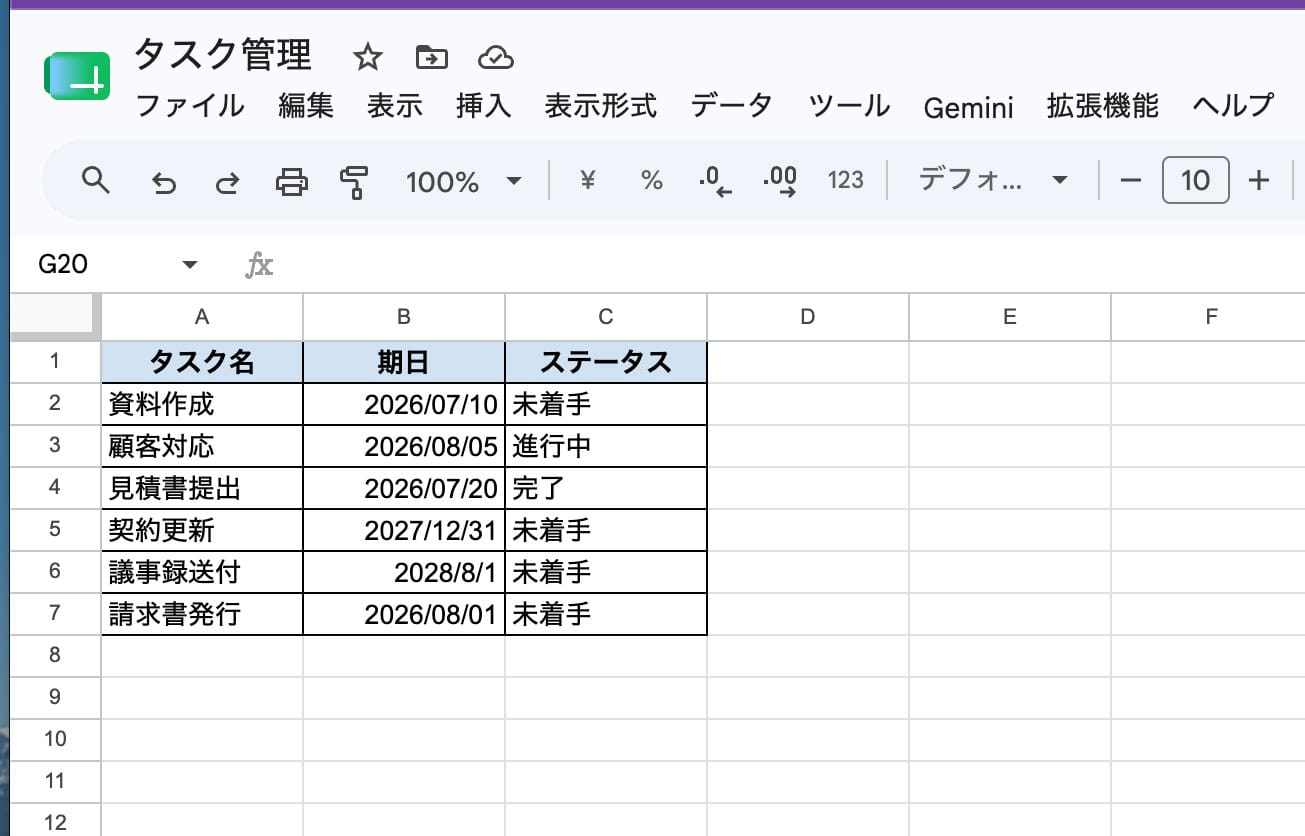
Task: Open the 123 number formats menu
Action: [x=846, y=181]
